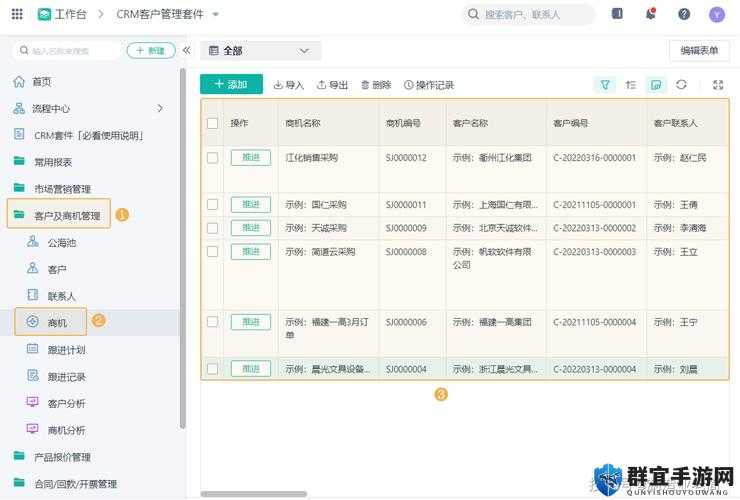Focus the sidebar name search field
The height and width of the screenshot is (500, 740).
pyautogui.click(x=67, y=51)
